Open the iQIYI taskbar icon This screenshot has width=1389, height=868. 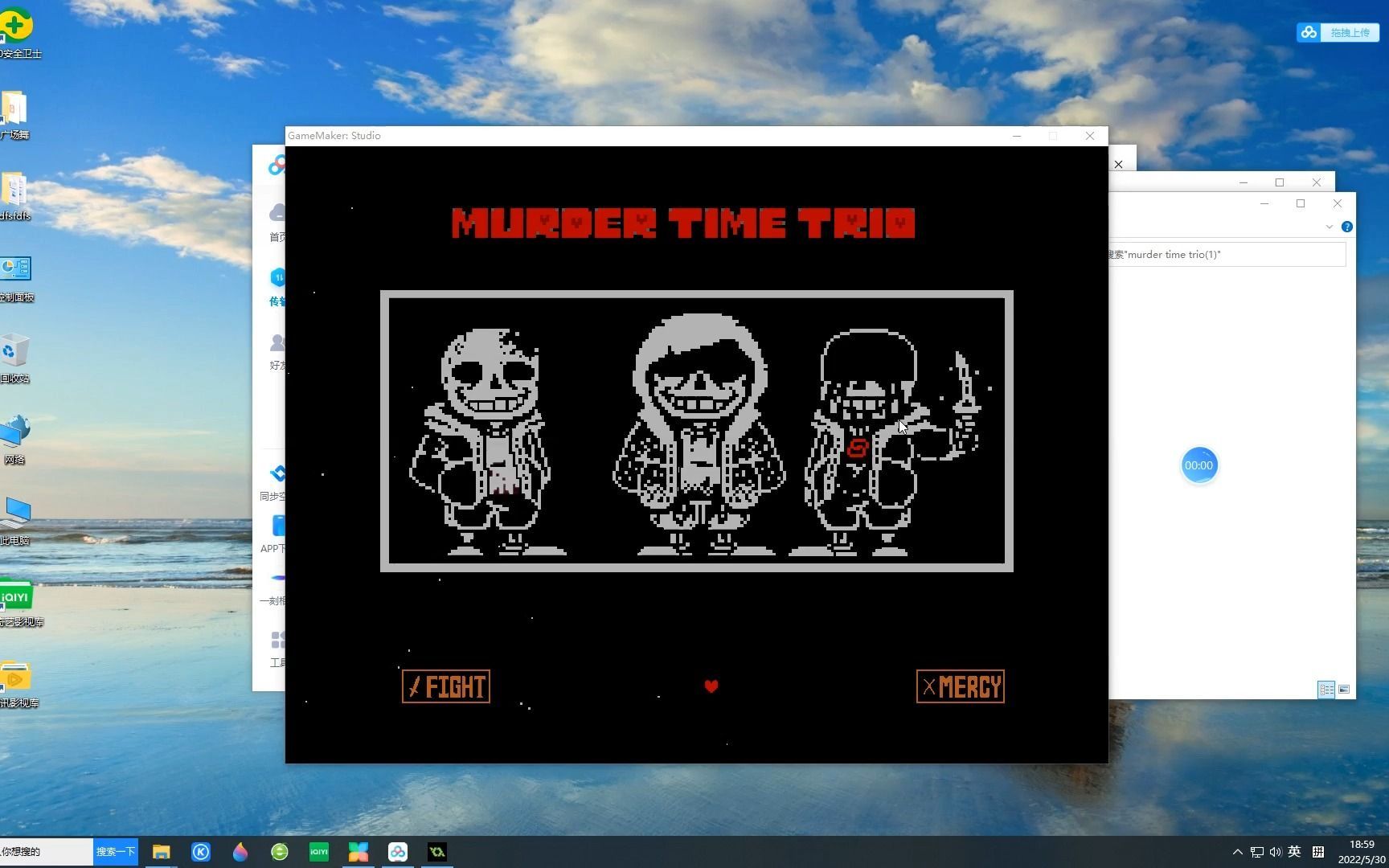click(319, 852)
